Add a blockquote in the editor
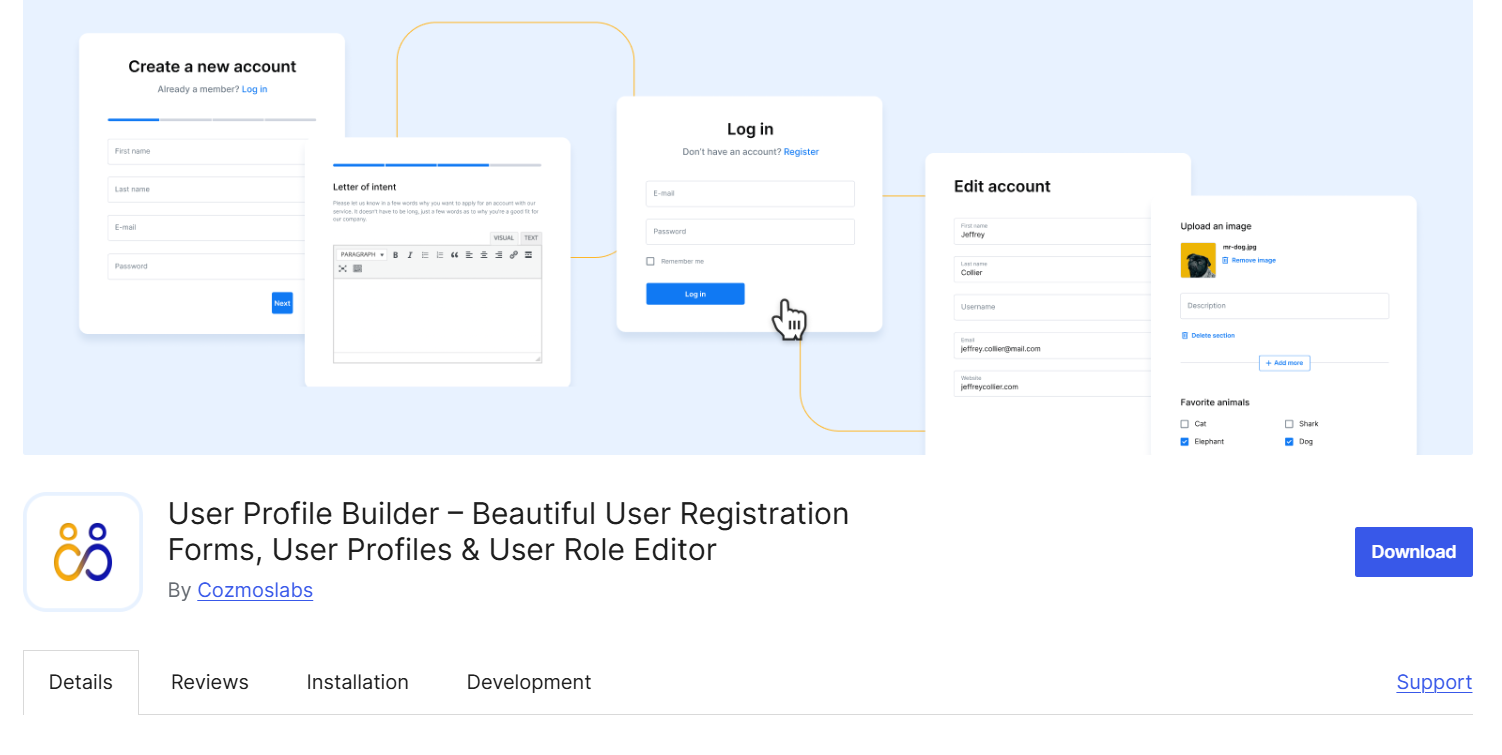 455,255
